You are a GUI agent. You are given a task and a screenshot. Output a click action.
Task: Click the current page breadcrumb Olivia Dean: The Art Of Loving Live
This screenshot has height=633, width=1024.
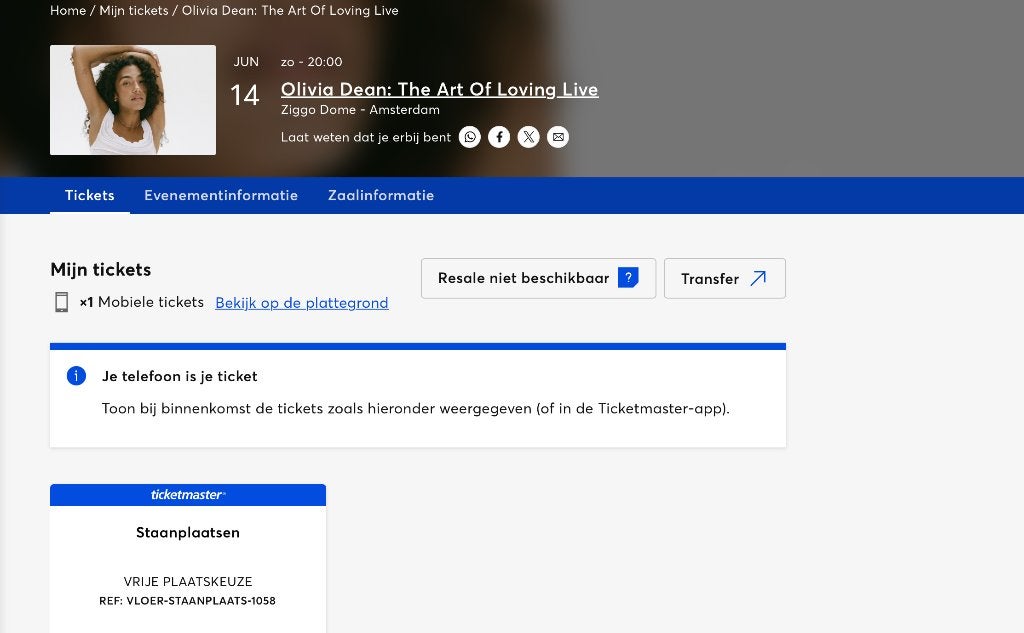pyautogui.click(x=290, y=10)
